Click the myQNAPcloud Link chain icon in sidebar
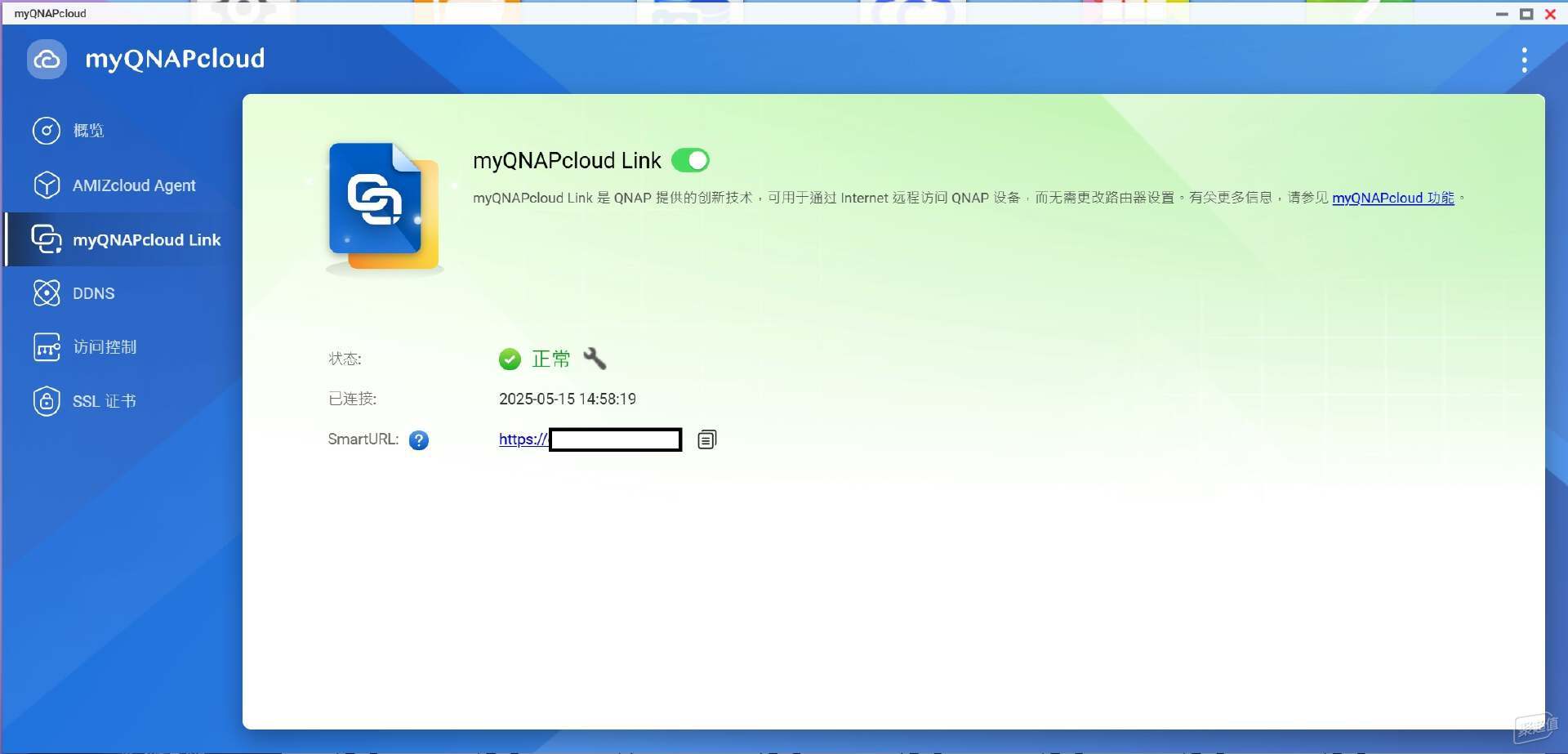The height and width of the screenshot is (754, 1568). click(47, 239)
